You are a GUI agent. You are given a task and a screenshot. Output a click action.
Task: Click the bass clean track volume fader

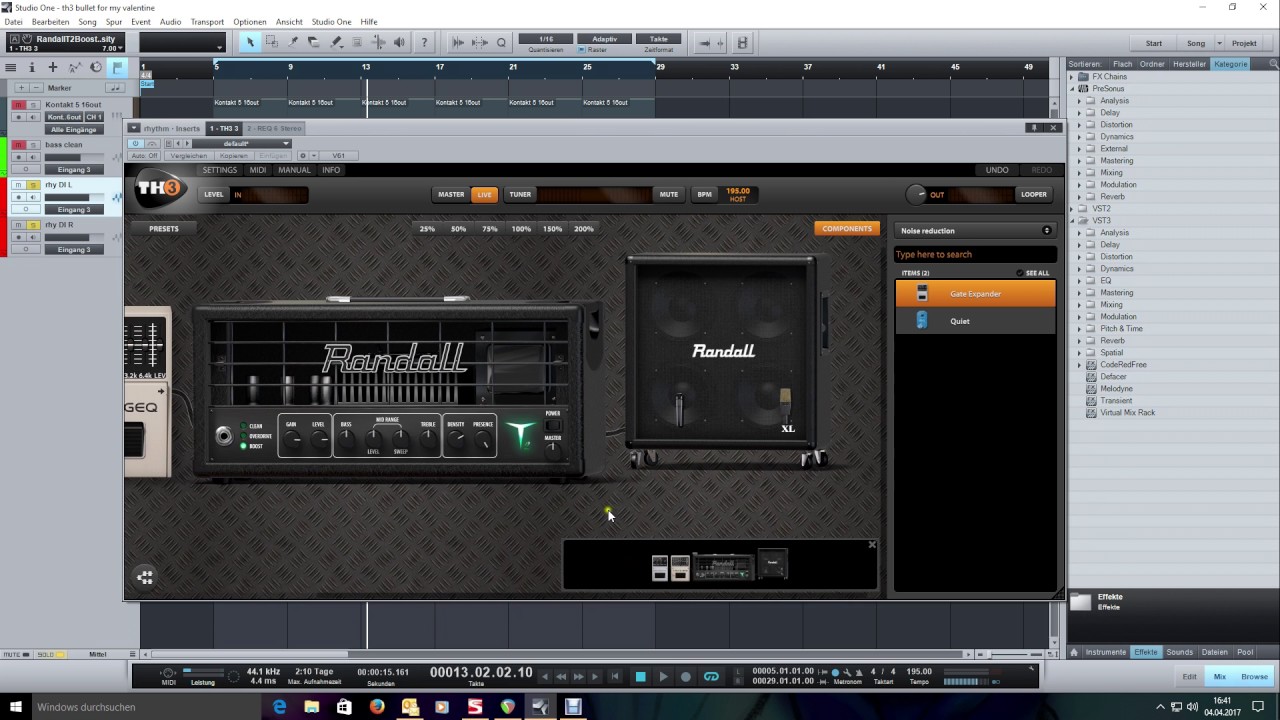[x=73, y=157]
